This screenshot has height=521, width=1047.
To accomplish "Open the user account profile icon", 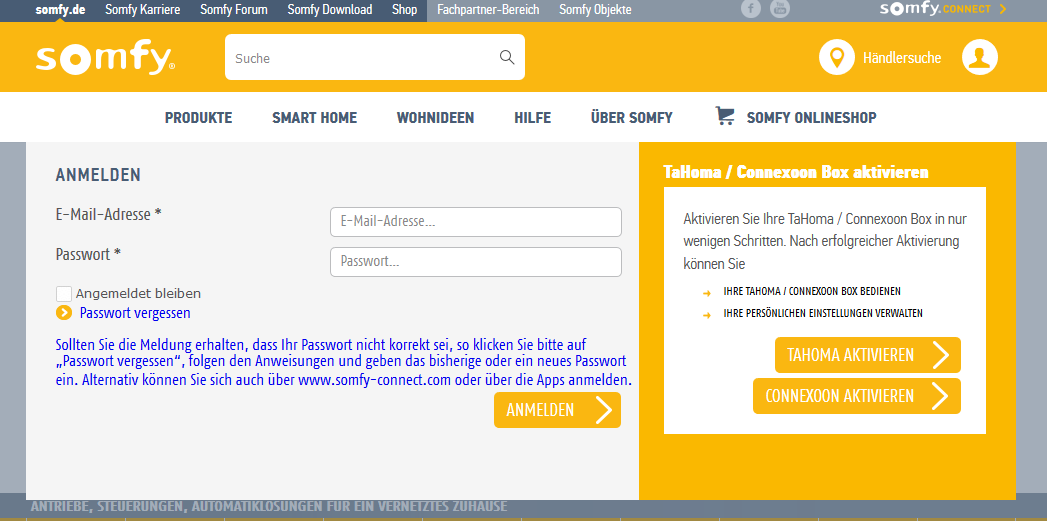I will pyautogui.click(x=980, y=57).
